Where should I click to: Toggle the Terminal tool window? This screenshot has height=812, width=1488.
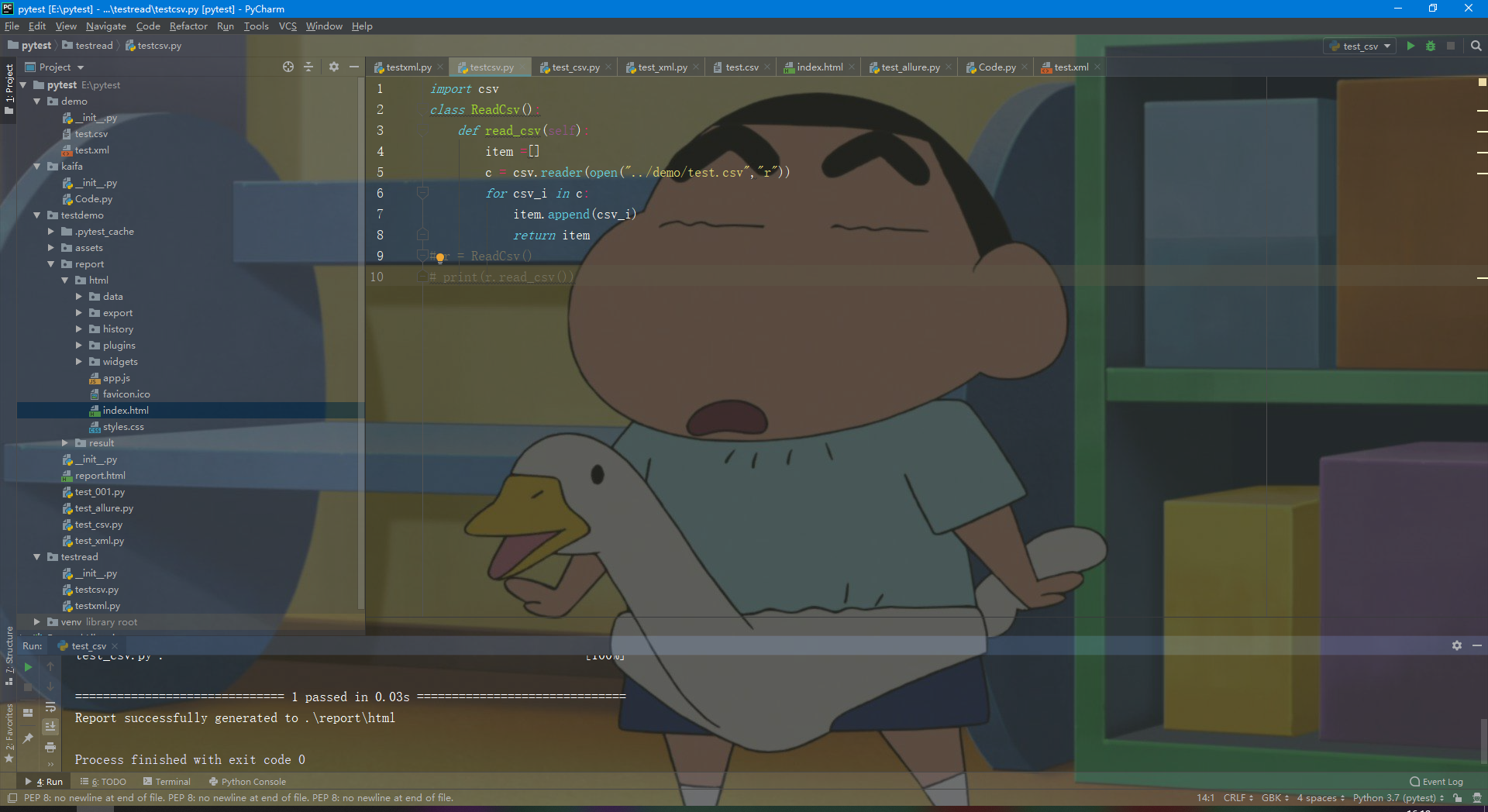pos(167,782)
